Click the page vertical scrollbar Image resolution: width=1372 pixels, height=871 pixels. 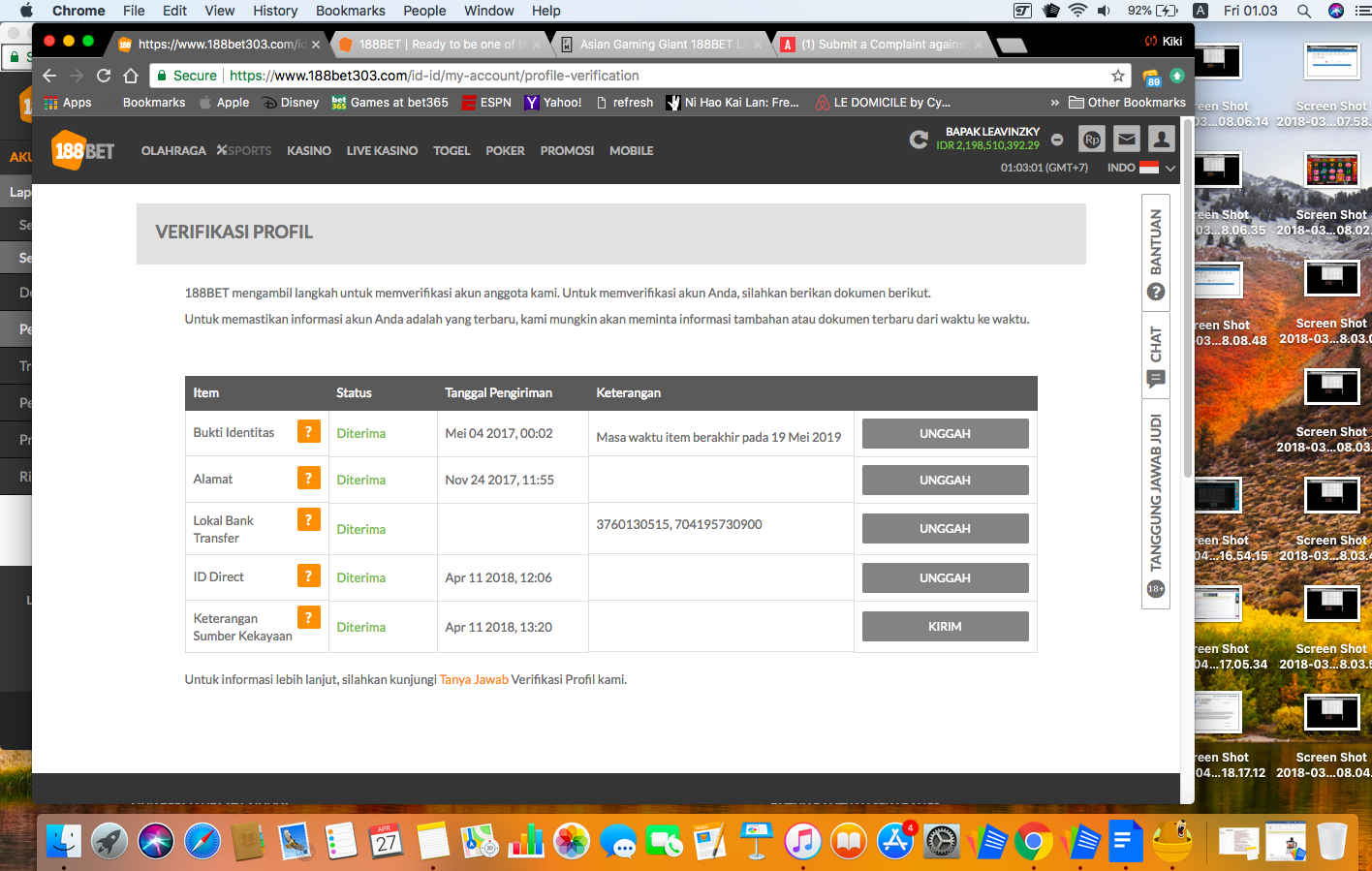coord(1188,300)
